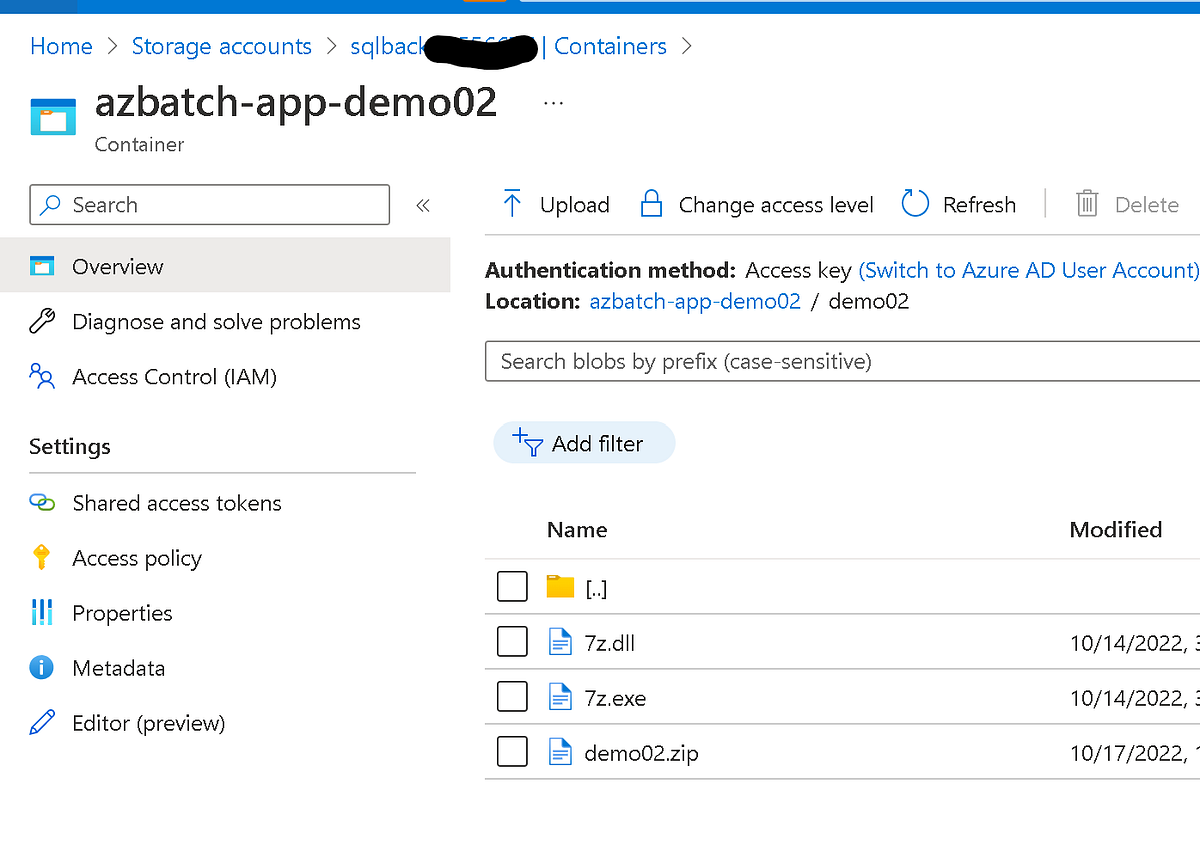Switch to the Overview section
This screenshot has width=1200, height=846.
(x=117, y=266)
